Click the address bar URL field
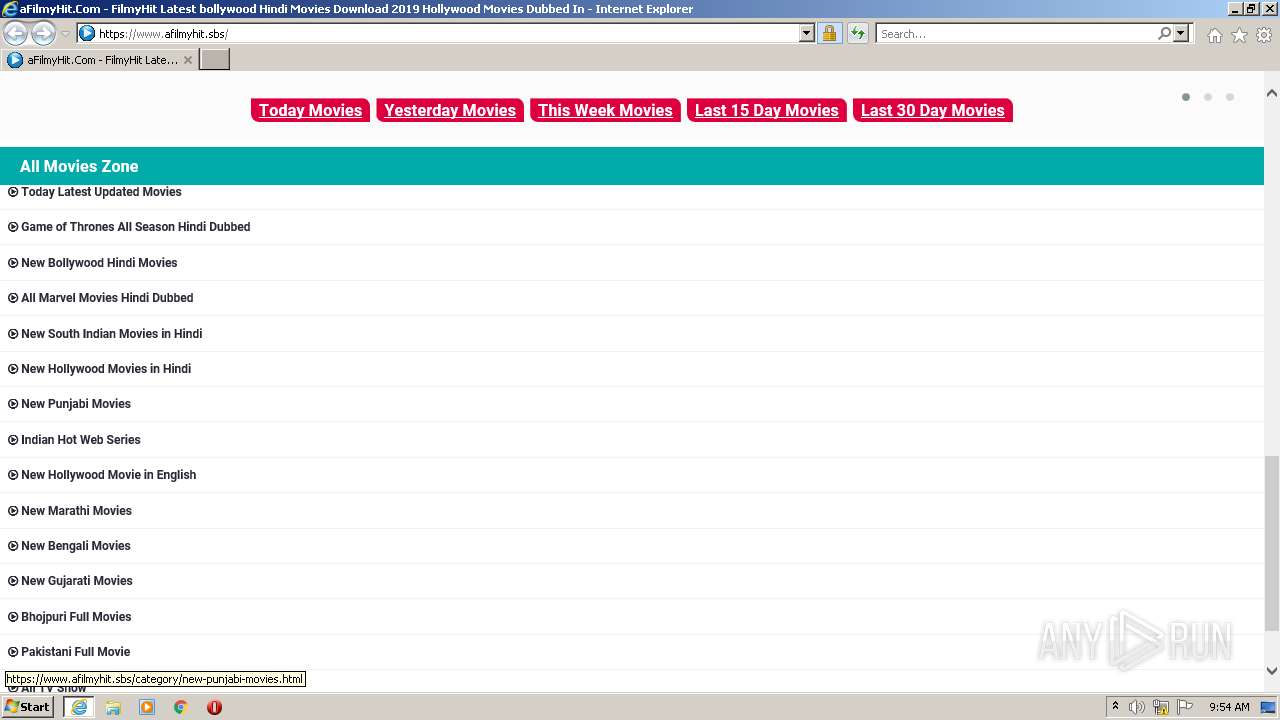 pos(445,33)
